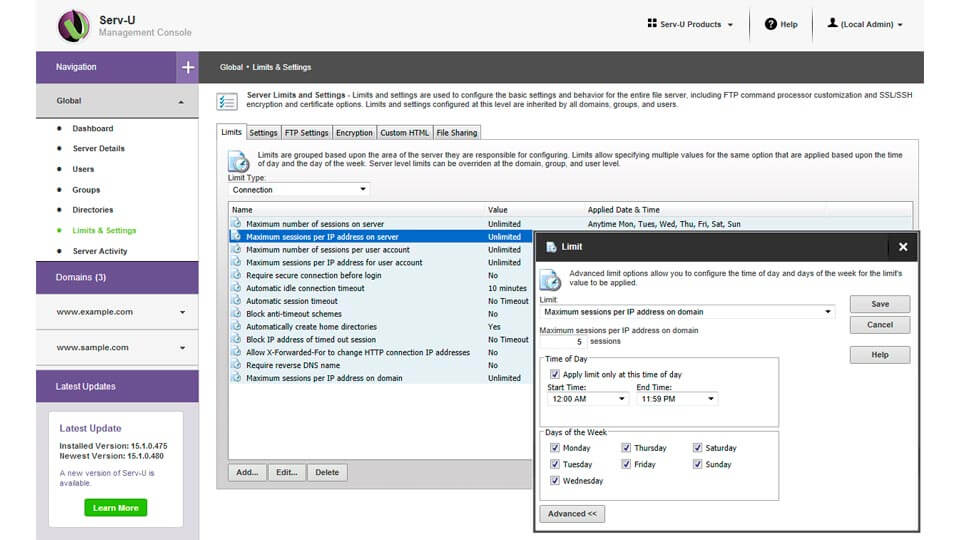The width and height of the screenshot is (960, 540).
Task: Click the Learn More button
Action: 116,508
